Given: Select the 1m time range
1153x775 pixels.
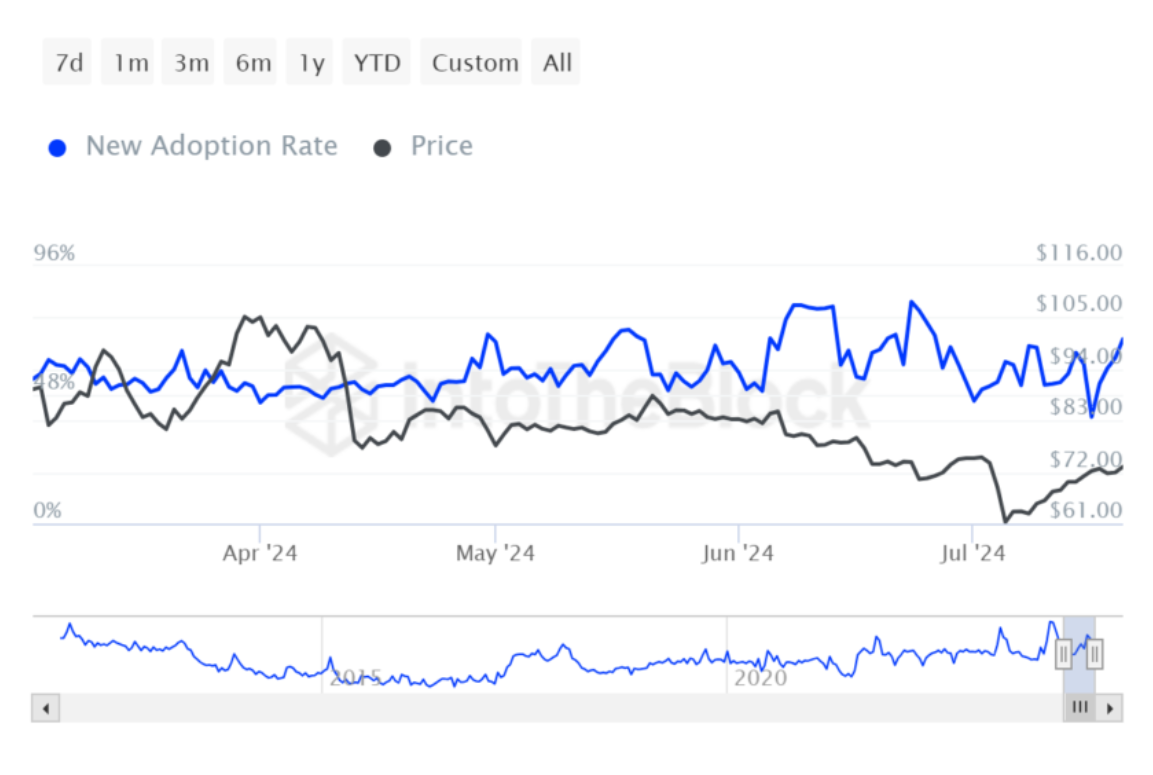Looking at the screenshot, I should [x=130, y=63].
